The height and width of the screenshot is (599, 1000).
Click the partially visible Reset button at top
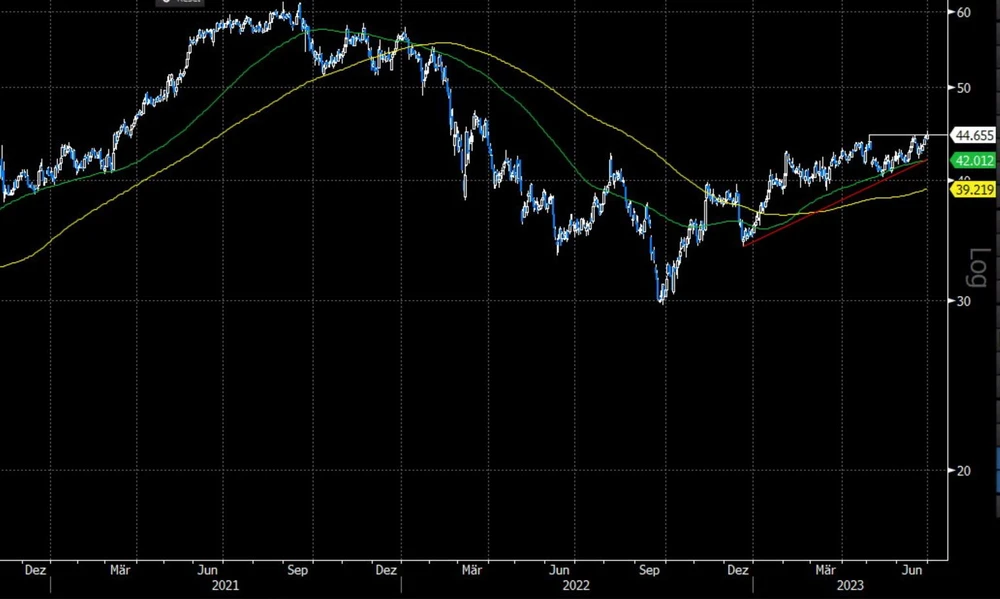(180, 3)
